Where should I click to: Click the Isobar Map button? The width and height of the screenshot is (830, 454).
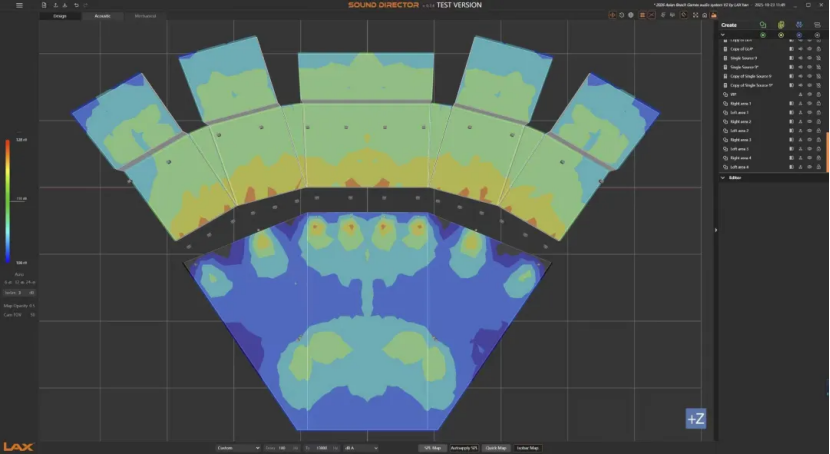point(527,448)
